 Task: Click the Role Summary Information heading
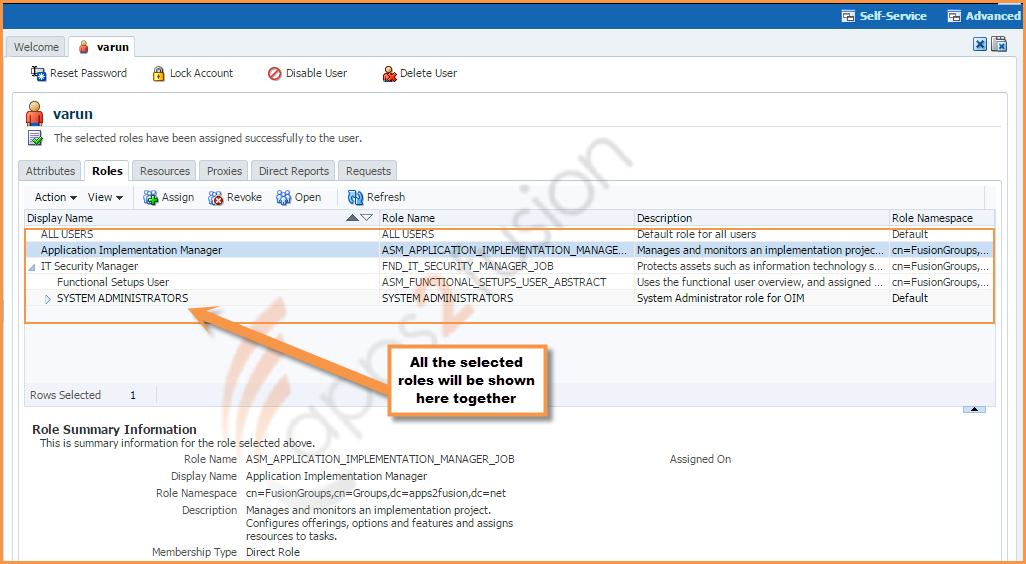[x=115, y=430]
